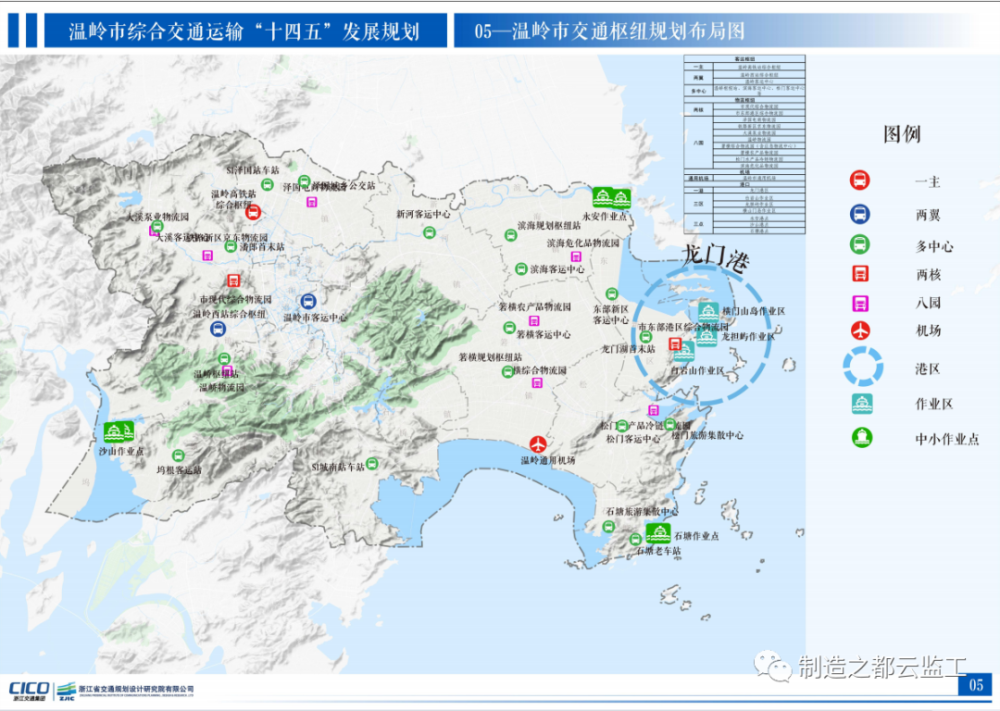Click the green bus marker at 箬横客运中心
This screenshot has width=1000, height=711.
[509, 328]
